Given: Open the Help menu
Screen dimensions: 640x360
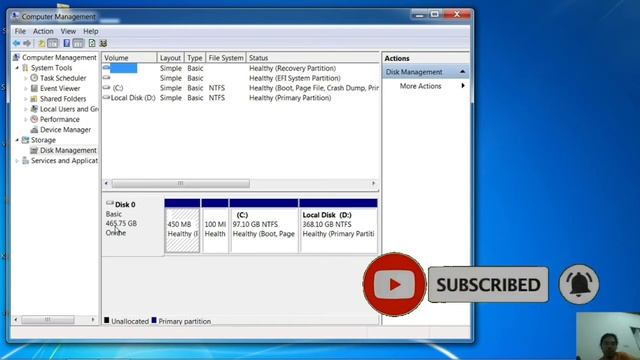Looking at the screenshot, I should pos(91,31).
